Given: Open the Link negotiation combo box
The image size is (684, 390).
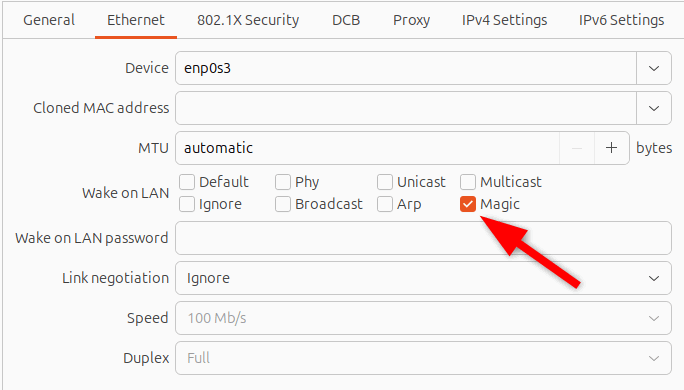Looking at the screenshot, I should [423, 278].
